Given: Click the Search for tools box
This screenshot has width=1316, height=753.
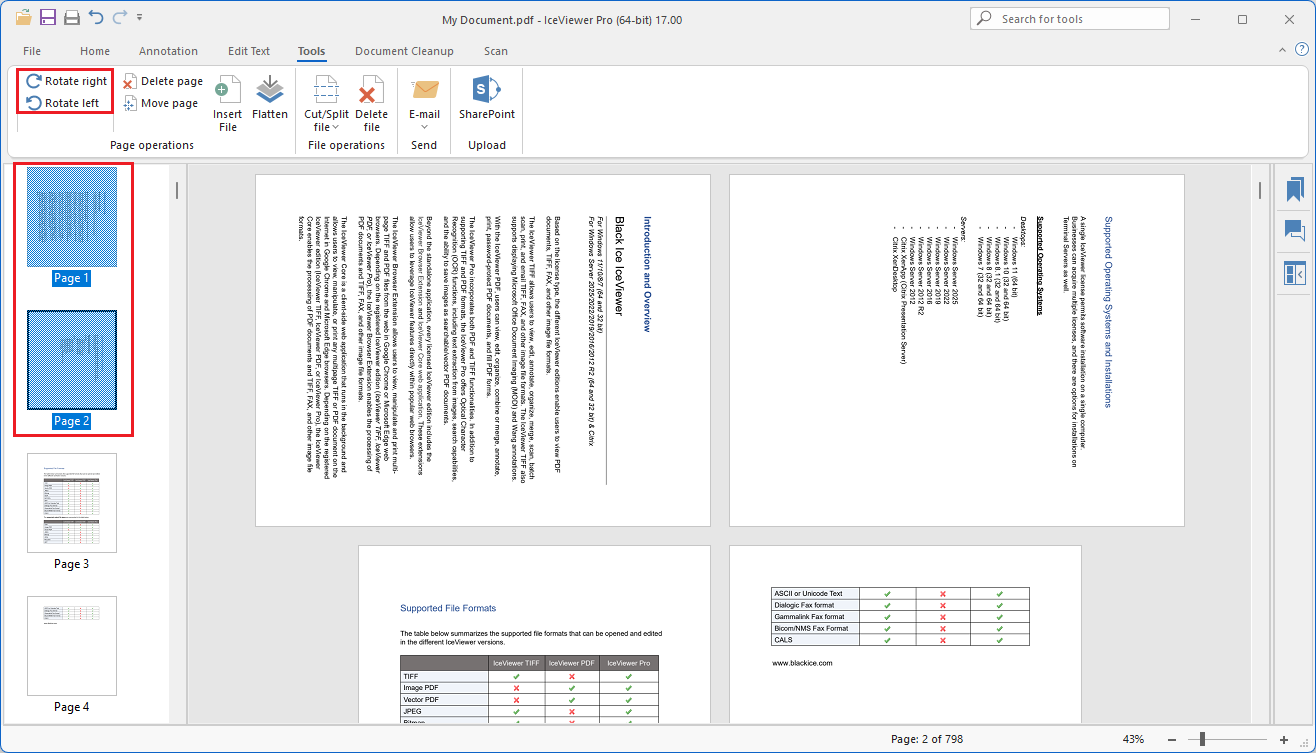Looking at the screenshot, I should (x=1070, y=19).
